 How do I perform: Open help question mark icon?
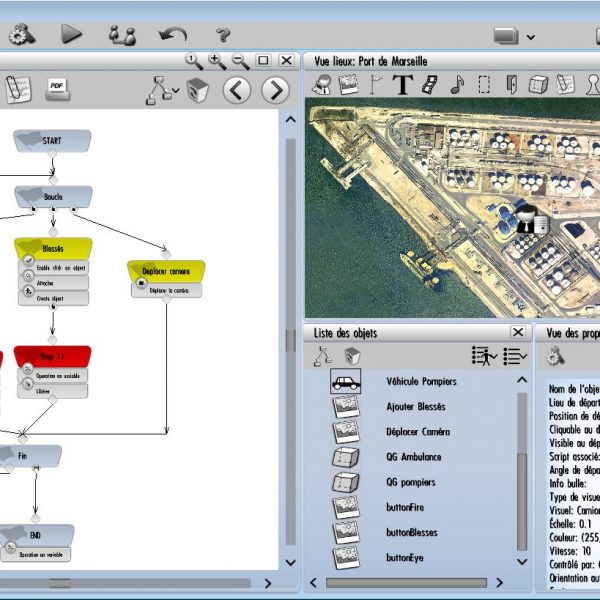point(223,35)
